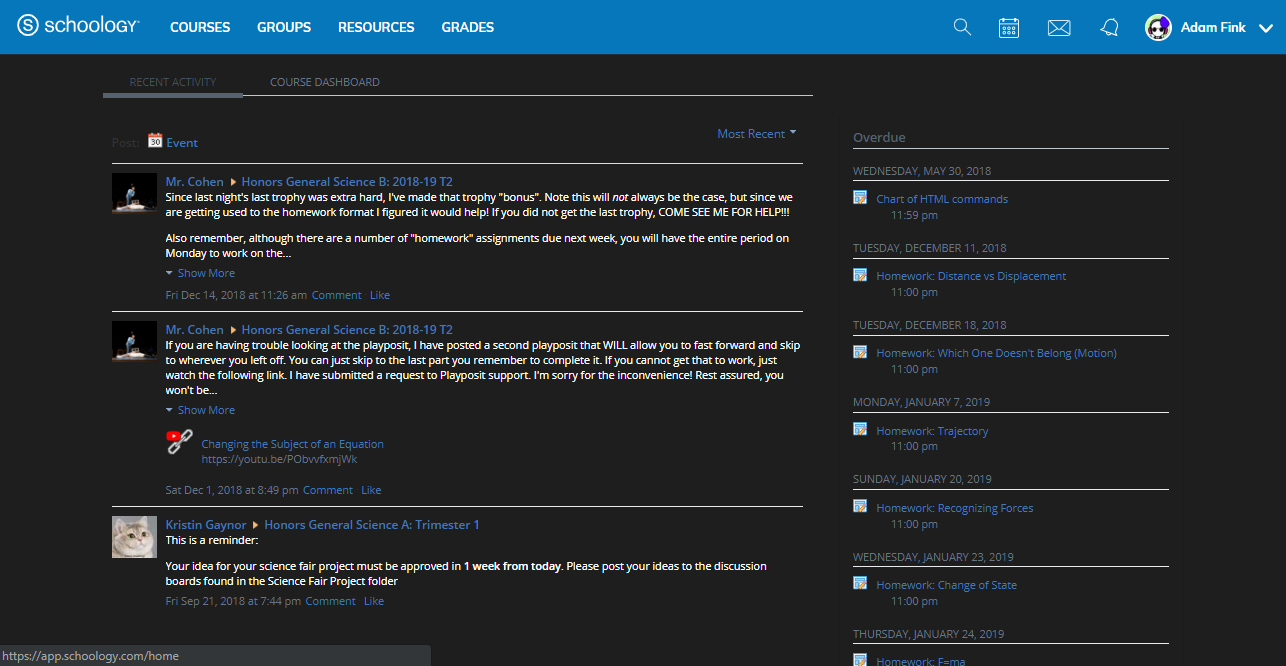The image size is (1286, 666).
Task: Check messages via the envelope icon
Action: [1059, 27]
